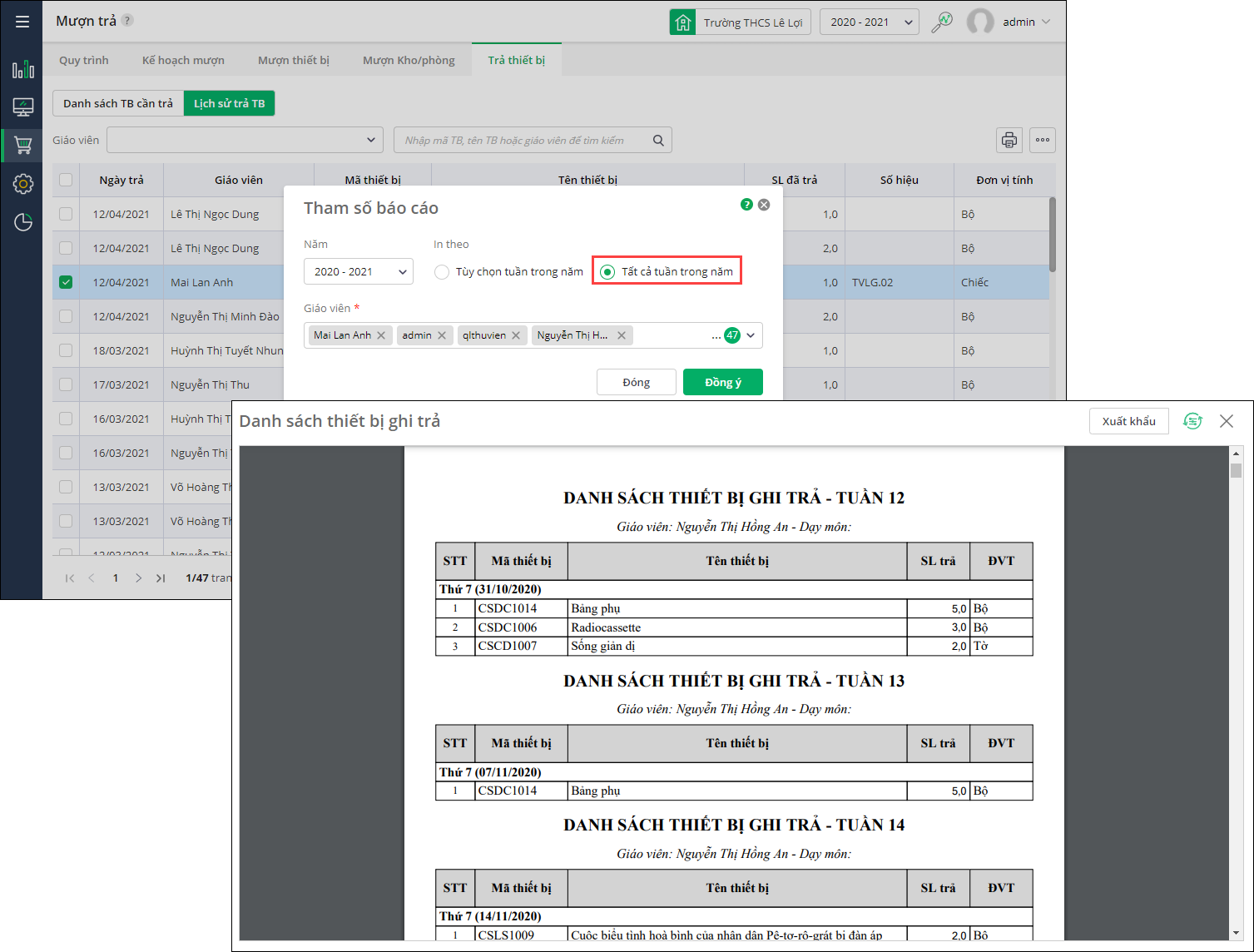The height and width of the screenshot is (952, 1254).
Task: Show the Lịch sử trả TB view
Action: (230, 103)
